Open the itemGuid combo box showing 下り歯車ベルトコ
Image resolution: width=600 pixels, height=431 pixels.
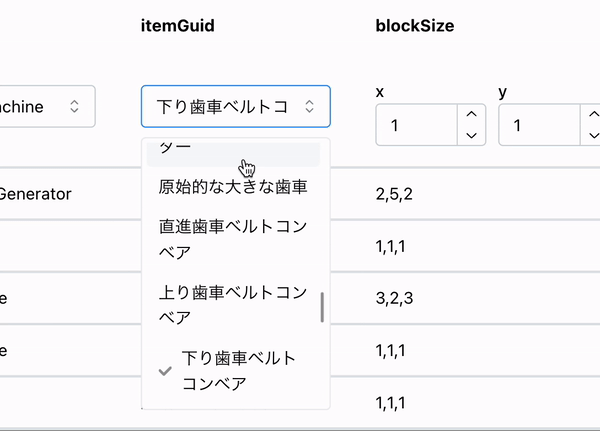click(x=236, y=106)
